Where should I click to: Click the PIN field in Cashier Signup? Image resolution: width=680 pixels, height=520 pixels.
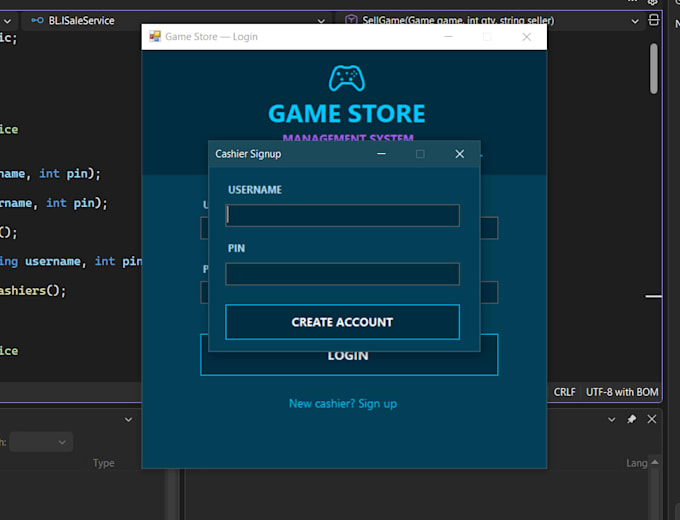[342, 274]
